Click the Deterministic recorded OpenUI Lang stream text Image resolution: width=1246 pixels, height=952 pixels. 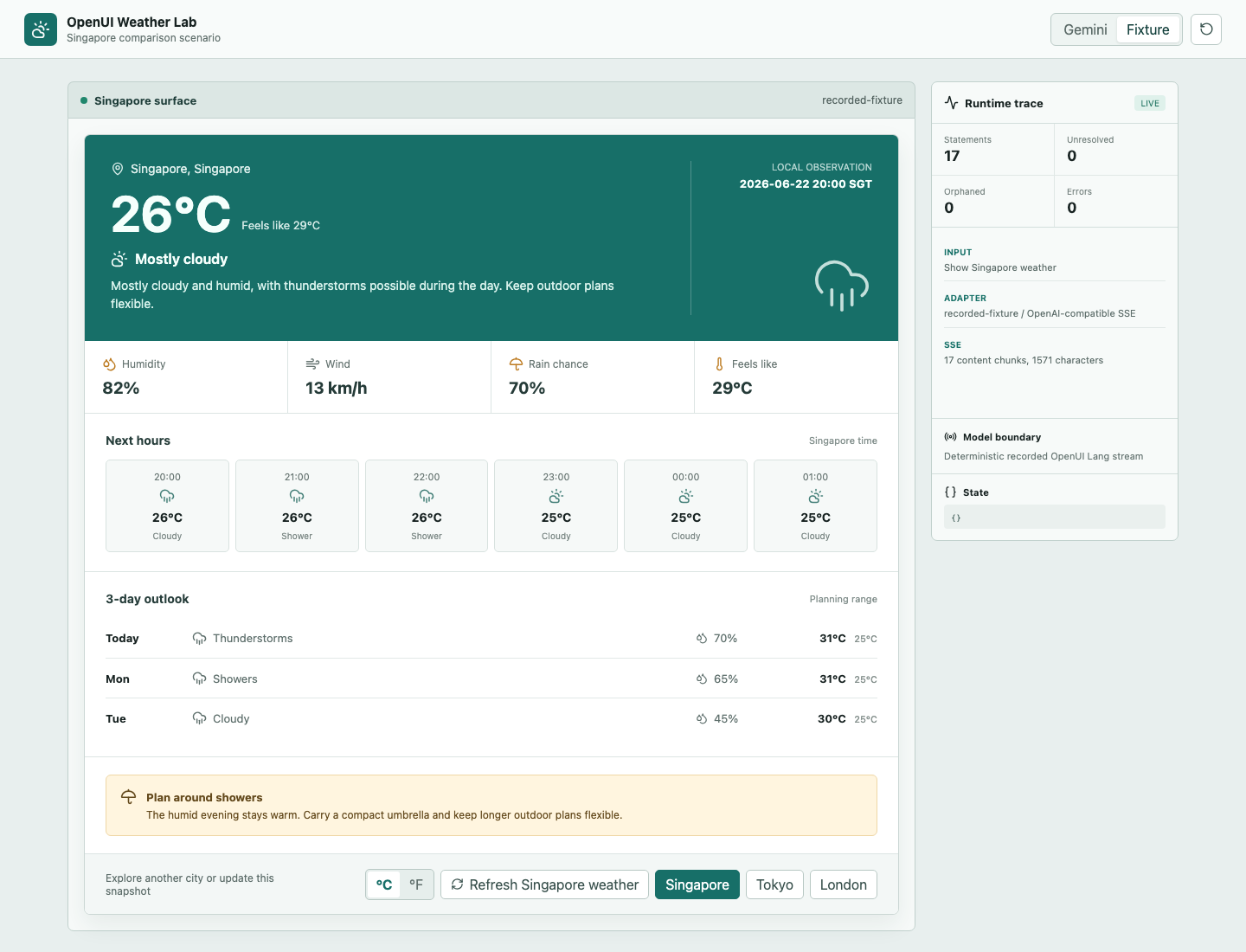coord(1044,456)
